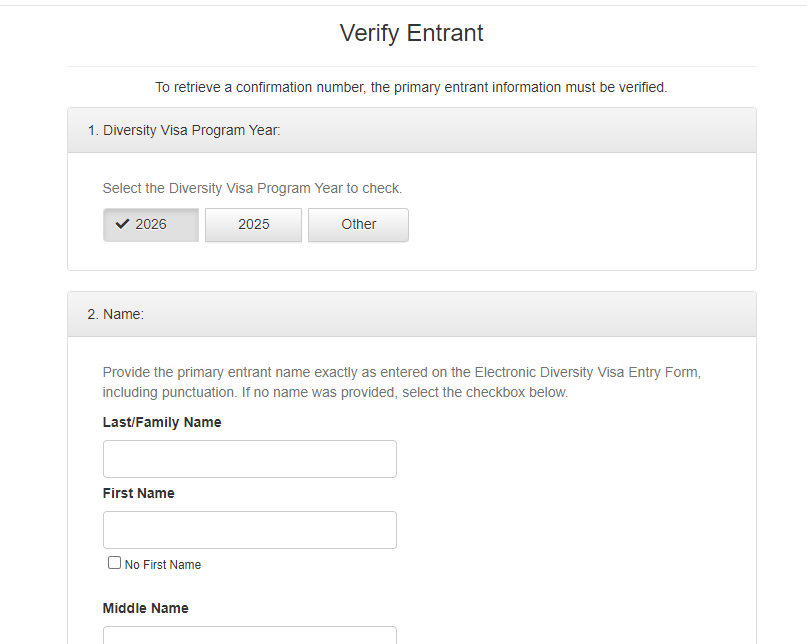Click 'Select the Diversity Visa Program Year to check.'
Viewport: 807px width, 644px height.
pyautogui.click(x=252, y=188)
